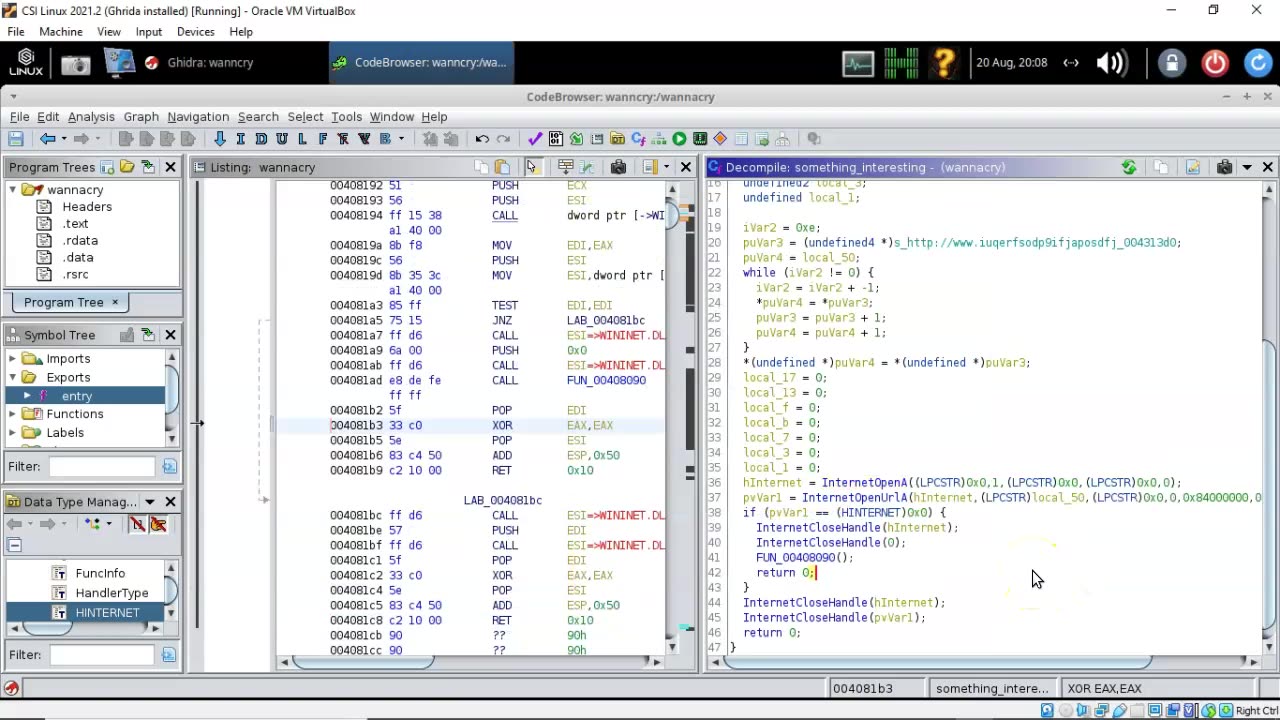Screen dimensions: 1280x720
Task: Click the purple checkmark icon in toolbar
Action: (x=535, y=139)
